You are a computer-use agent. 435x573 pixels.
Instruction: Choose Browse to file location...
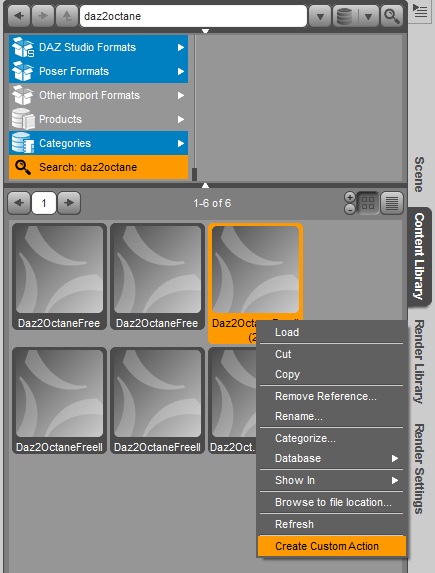(x=332, y=502)
